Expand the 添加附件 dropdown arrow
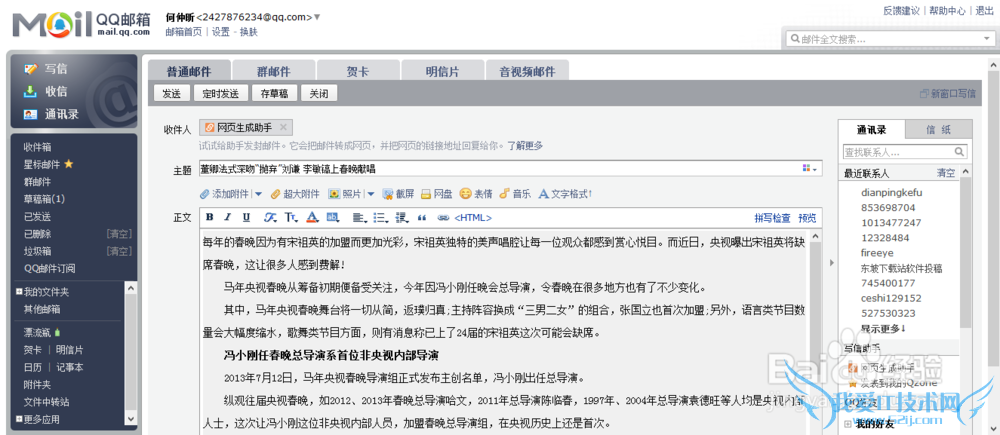Viewport: 1000px width, 435px height. pos(259,194)
